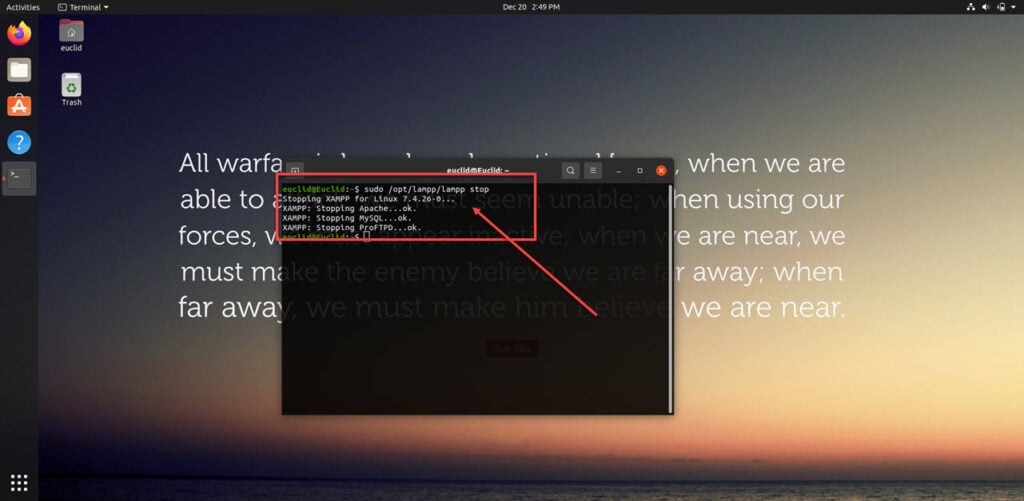1024x501 pixels.
Task: Click the volume icon in top bar
Action: (x=986, y=7)
